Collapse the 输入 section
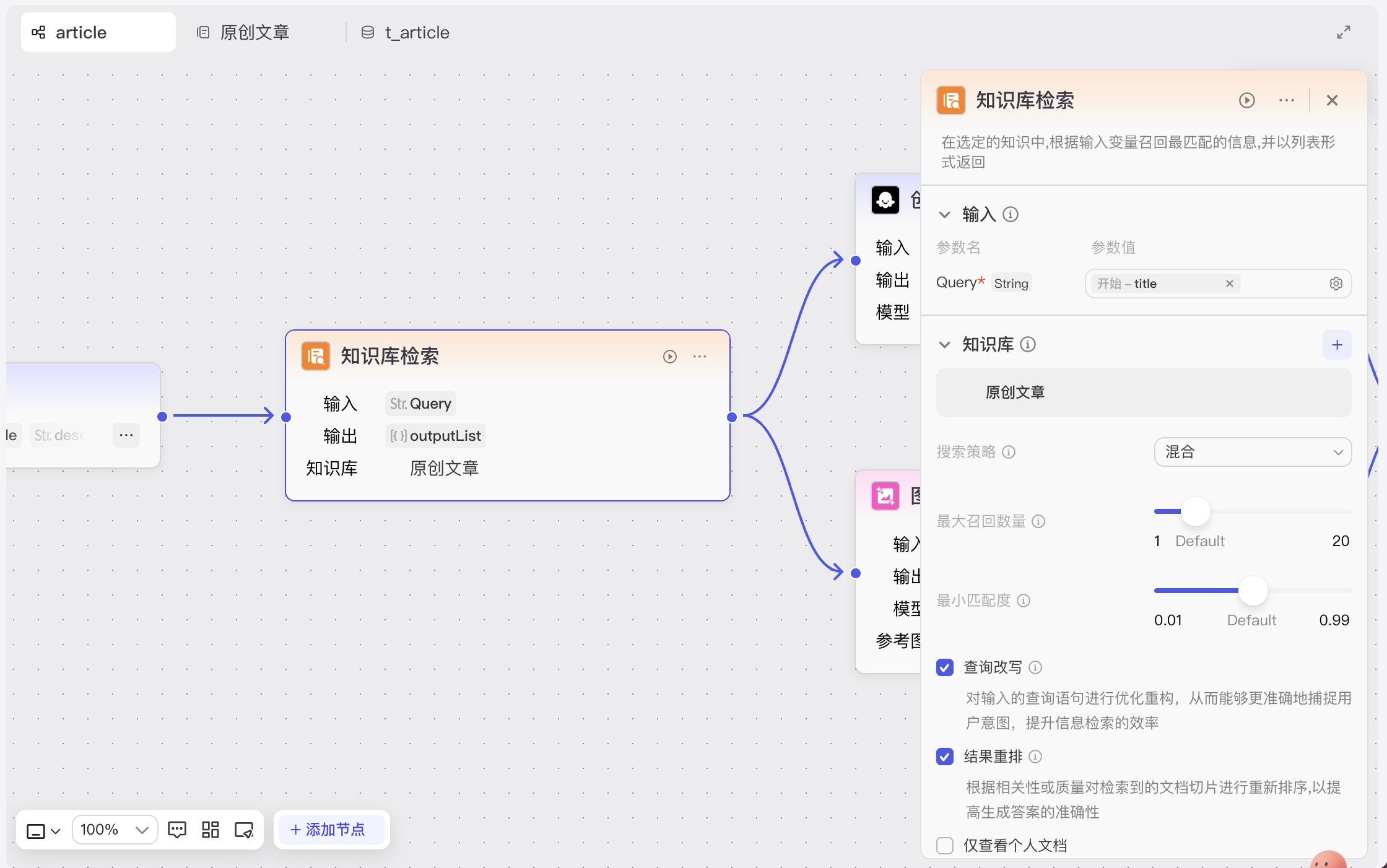 click(x=945, y=215)
